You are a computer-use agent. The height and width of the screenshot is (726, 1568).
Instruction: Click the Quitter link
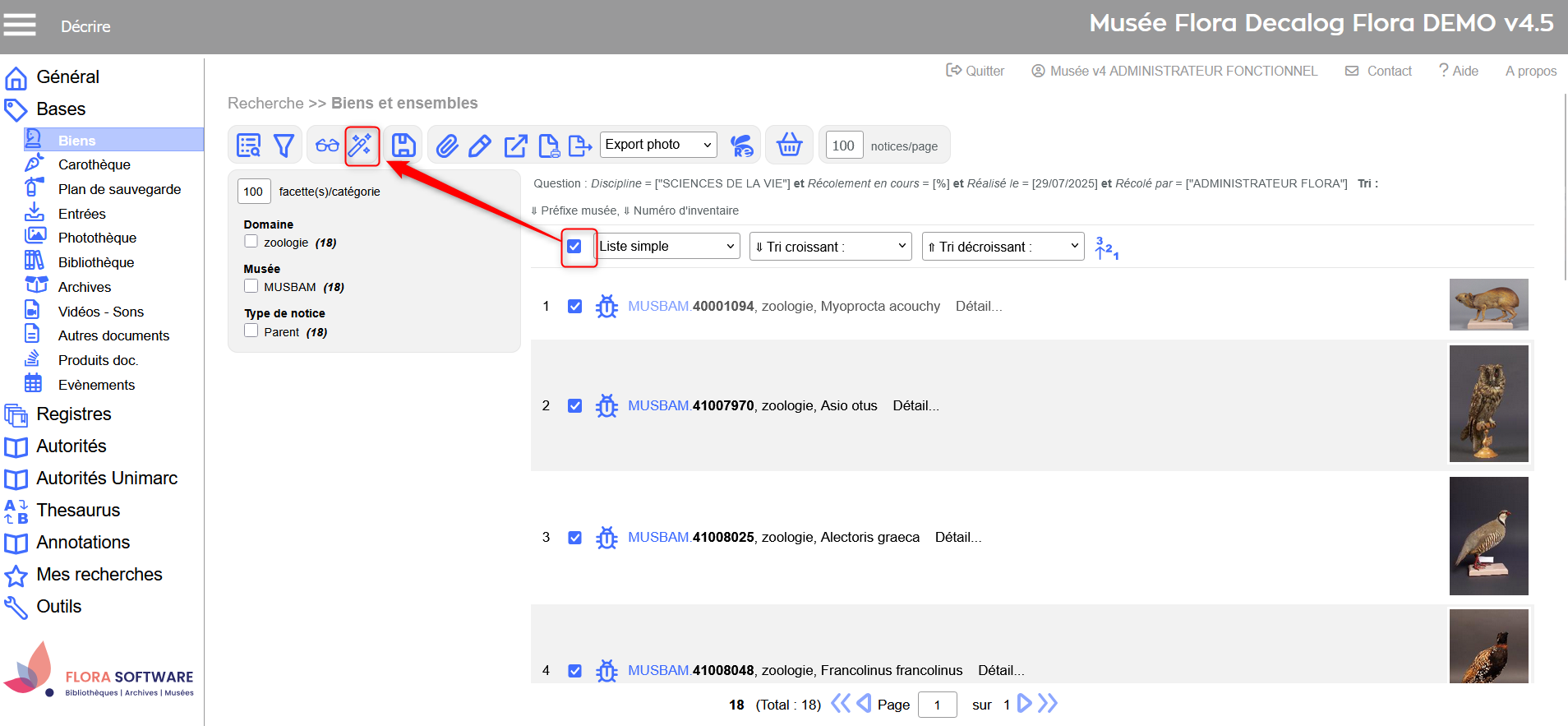click(x=975, y=71)
